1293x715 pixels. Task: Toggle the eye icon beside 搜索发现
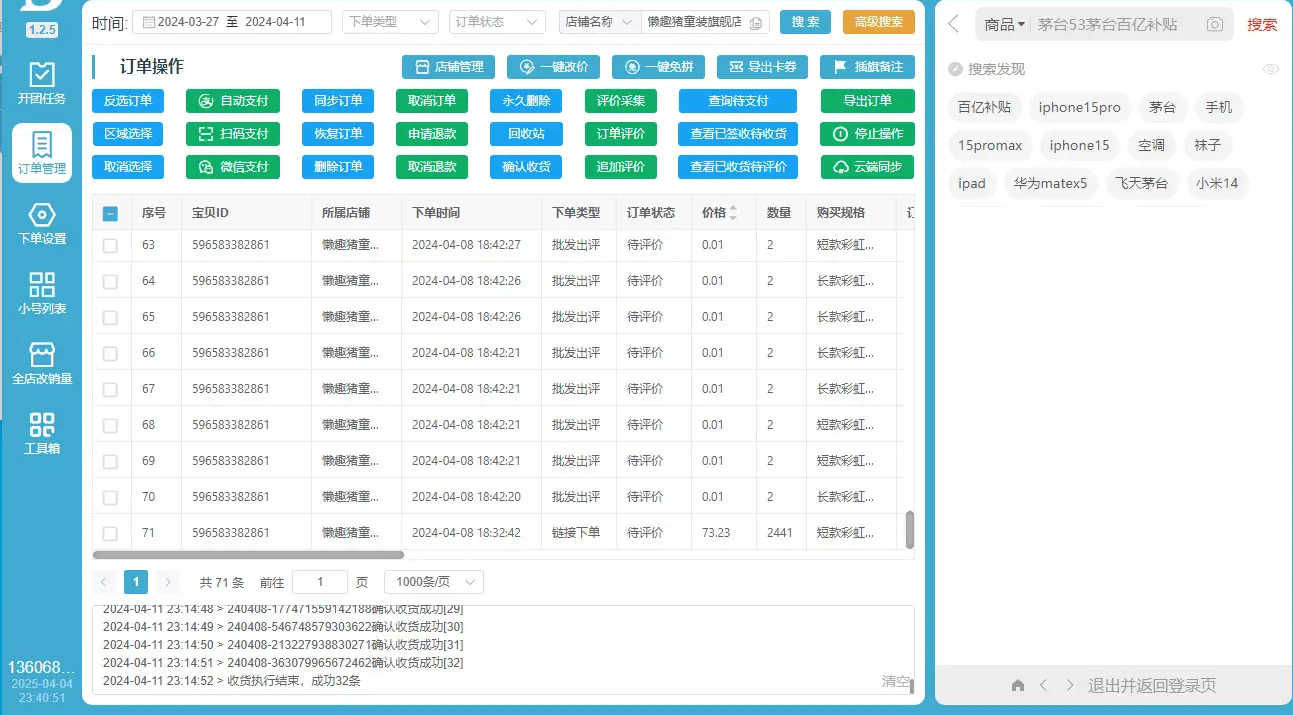pyautogui.click(x=1271, y=69)
